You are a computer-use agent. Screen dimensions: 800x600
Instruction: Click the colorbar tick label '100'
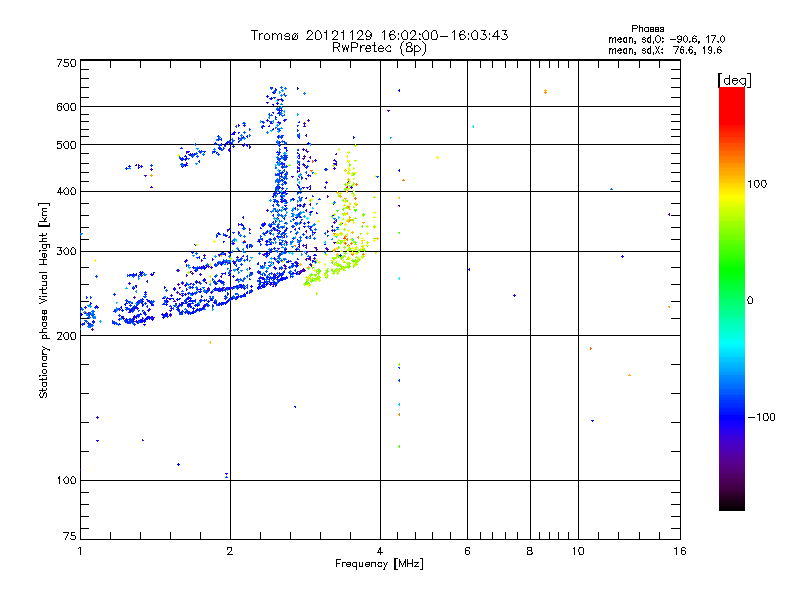[757, 184]
